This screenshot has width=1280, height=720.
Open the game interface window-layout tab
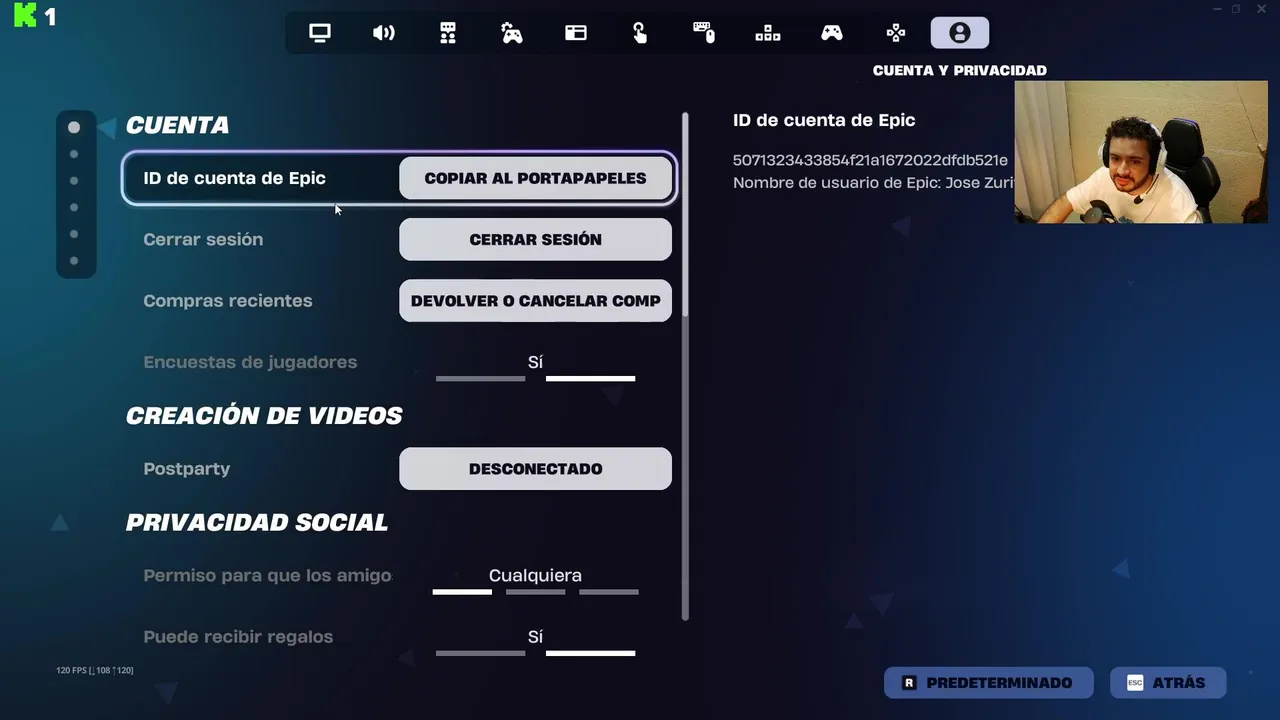(576, 33)
